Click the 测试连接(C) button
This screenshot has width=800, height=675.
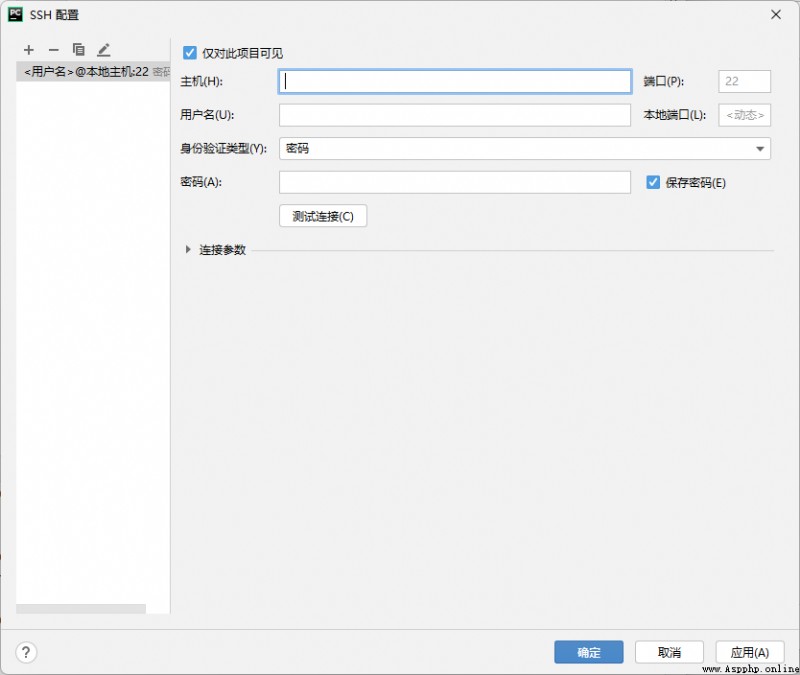point(323,216)
